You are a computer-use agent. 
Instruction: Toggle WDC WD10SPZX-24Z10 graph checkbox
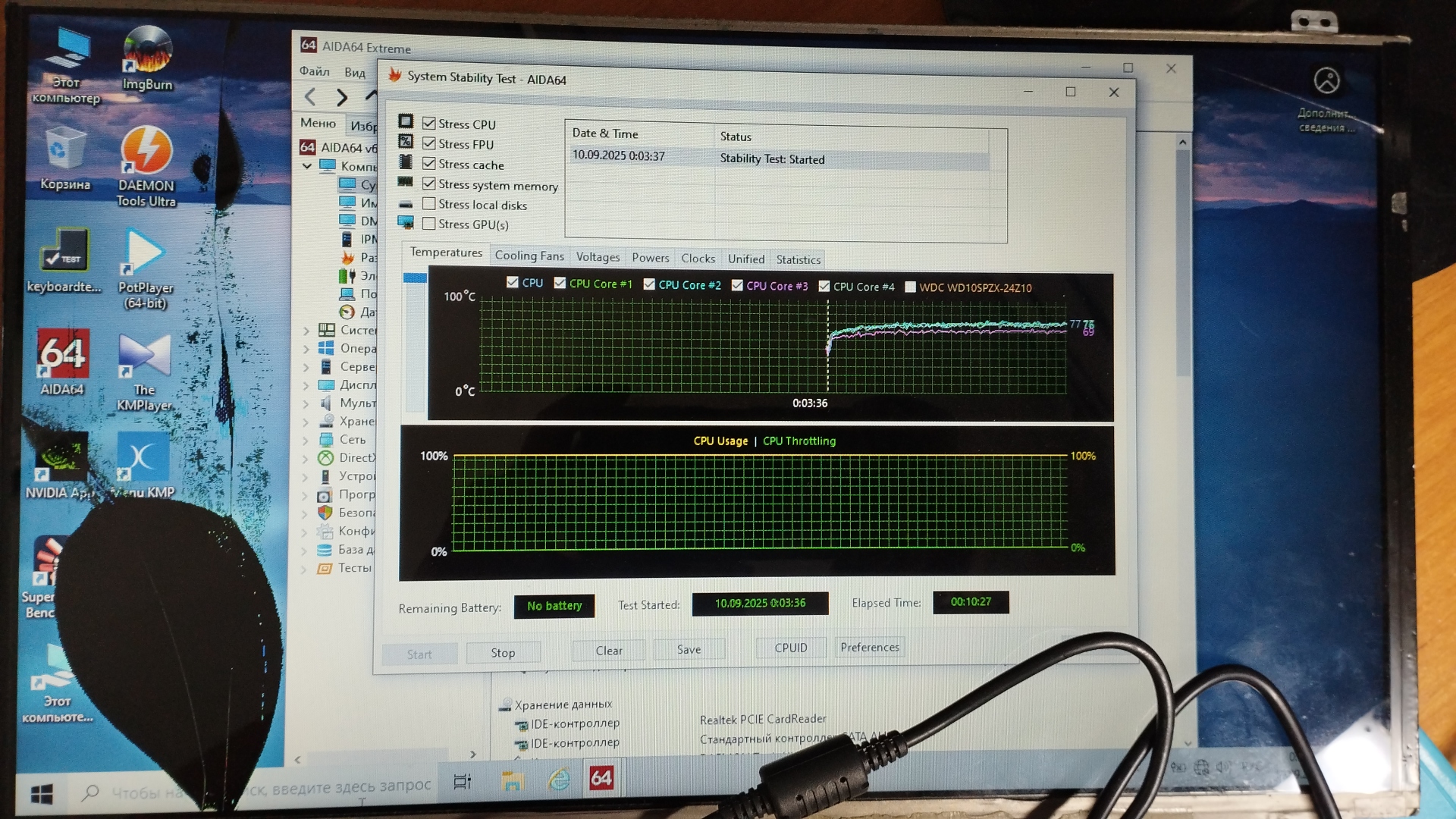(x=911, y=287)
